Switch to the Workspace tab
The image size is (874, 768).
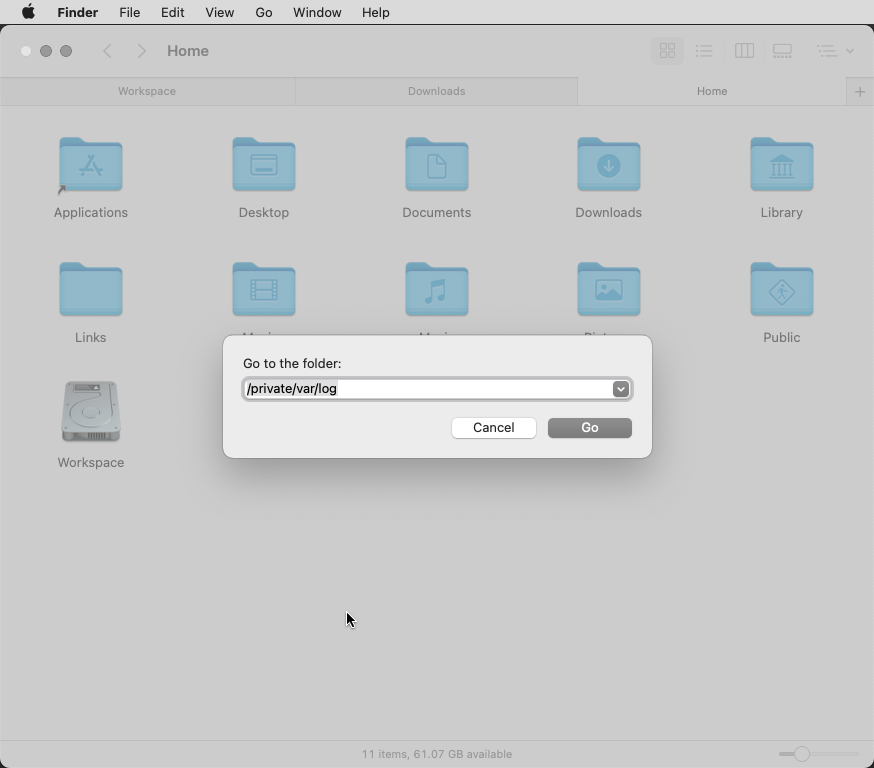(147, 91)
